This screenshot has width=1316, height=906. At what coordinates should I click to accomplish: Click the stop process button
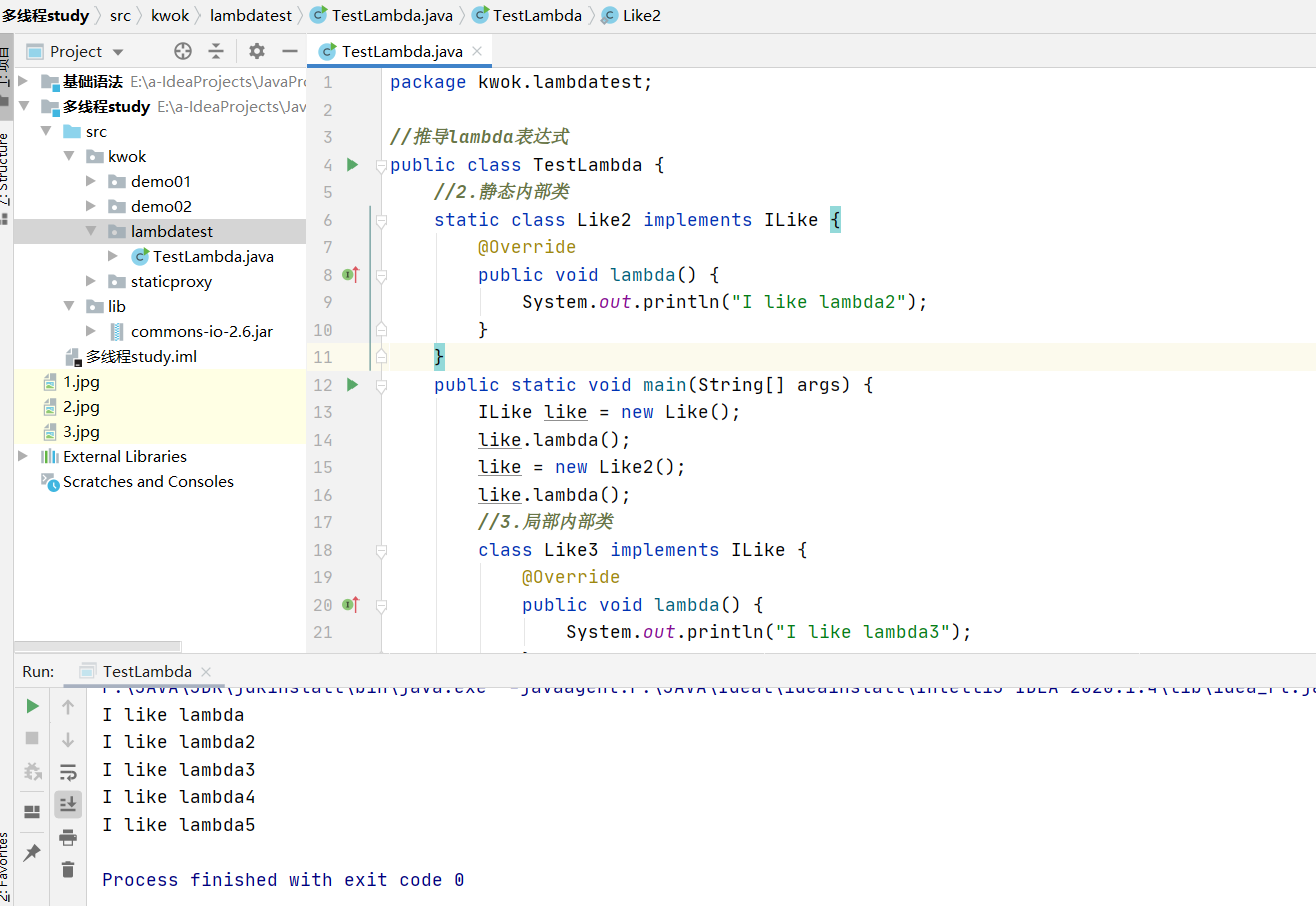click(32, 738)
